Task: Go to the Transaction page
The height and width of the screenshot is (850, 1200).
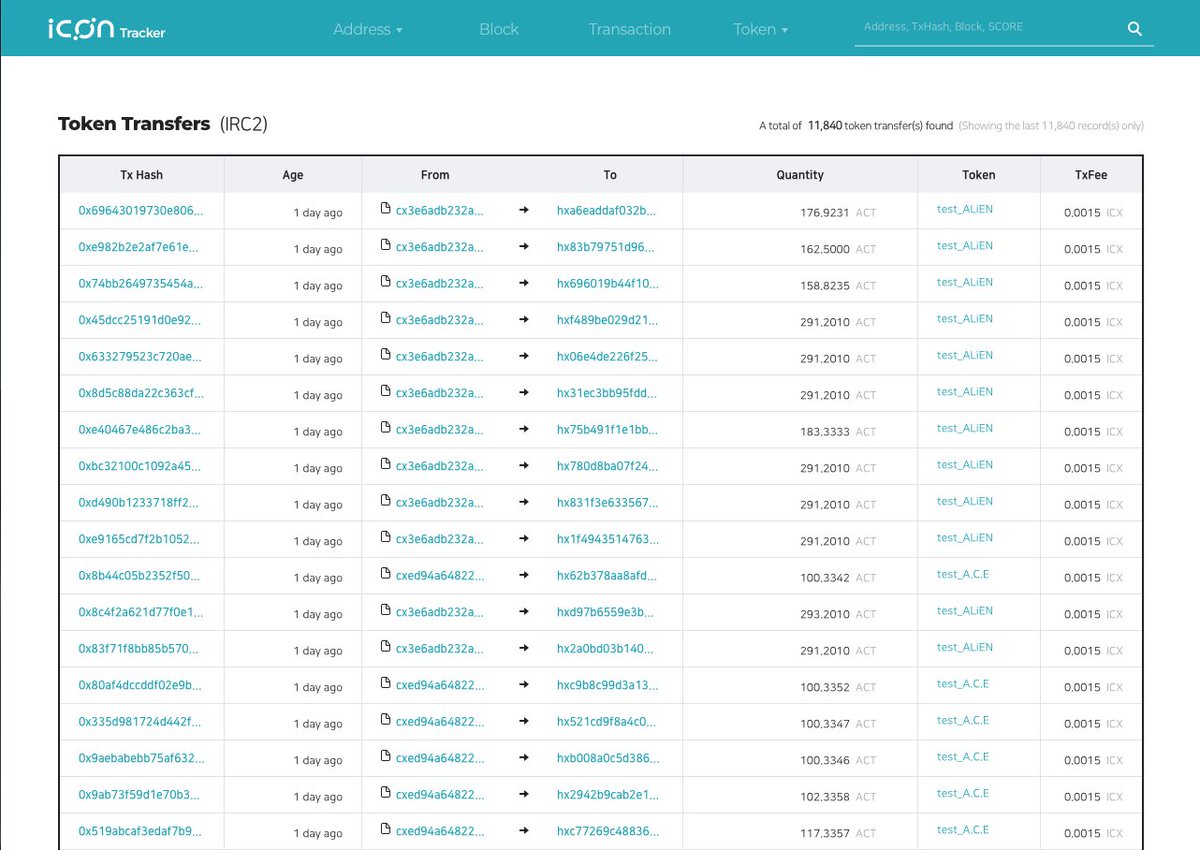Action: (630, 29)
